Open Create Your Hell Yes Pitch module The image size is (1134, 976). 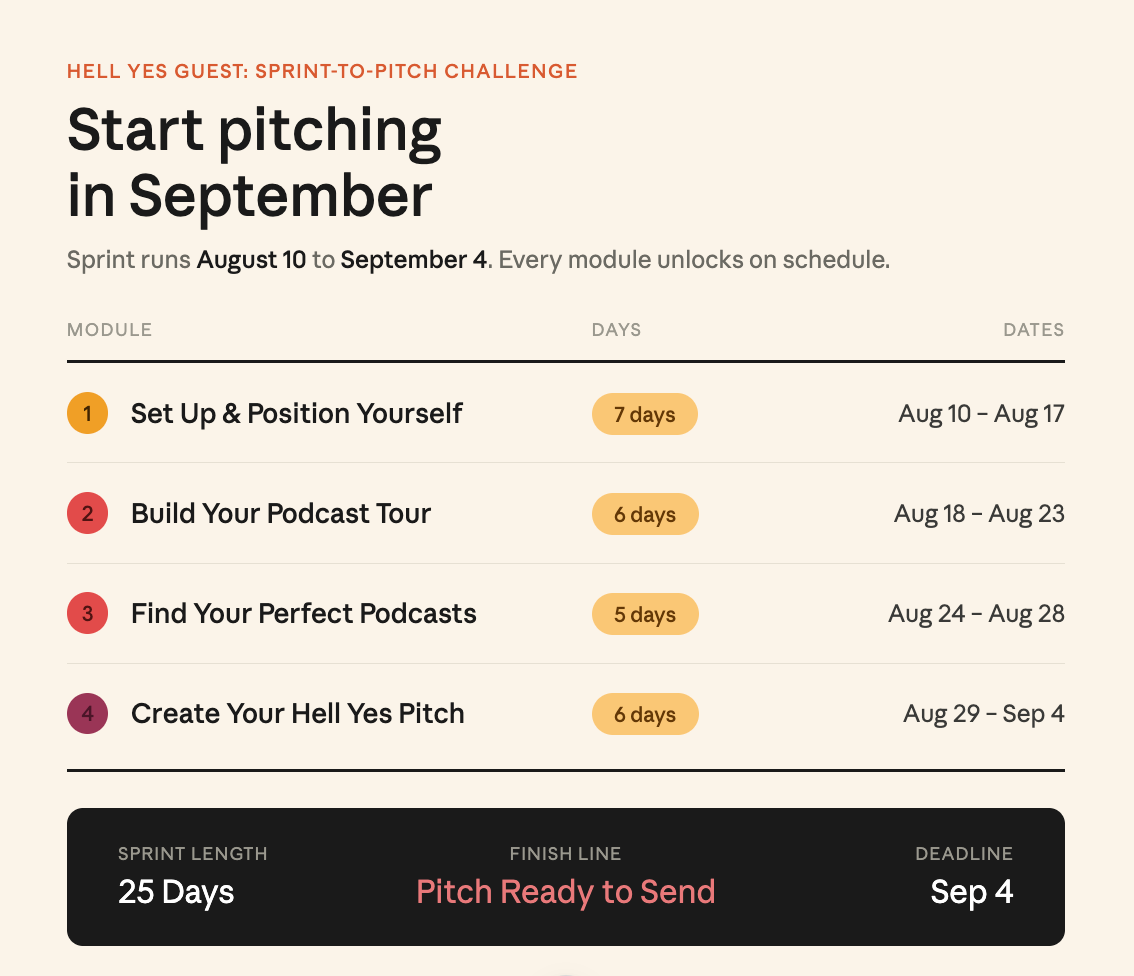coord(297,714)
